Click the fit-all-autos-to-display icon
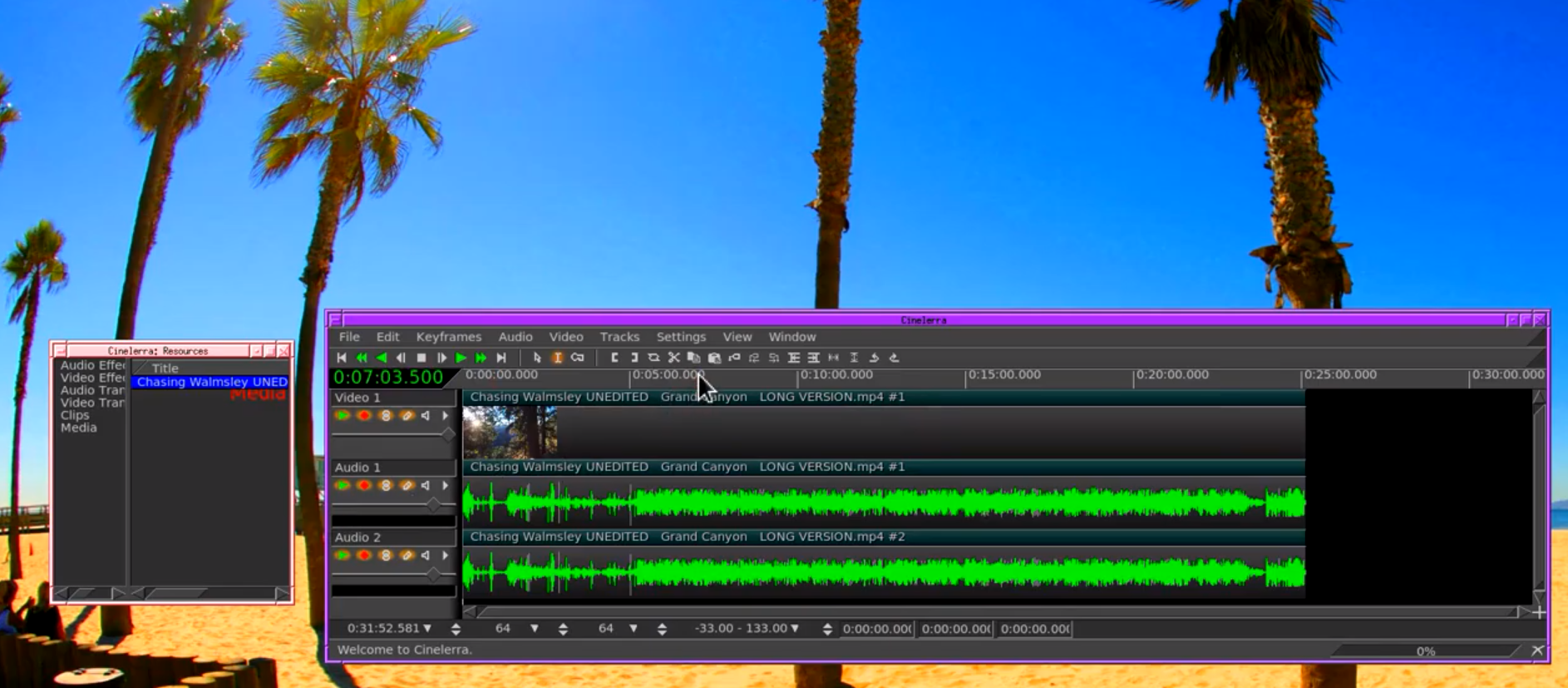 [814, 358]
